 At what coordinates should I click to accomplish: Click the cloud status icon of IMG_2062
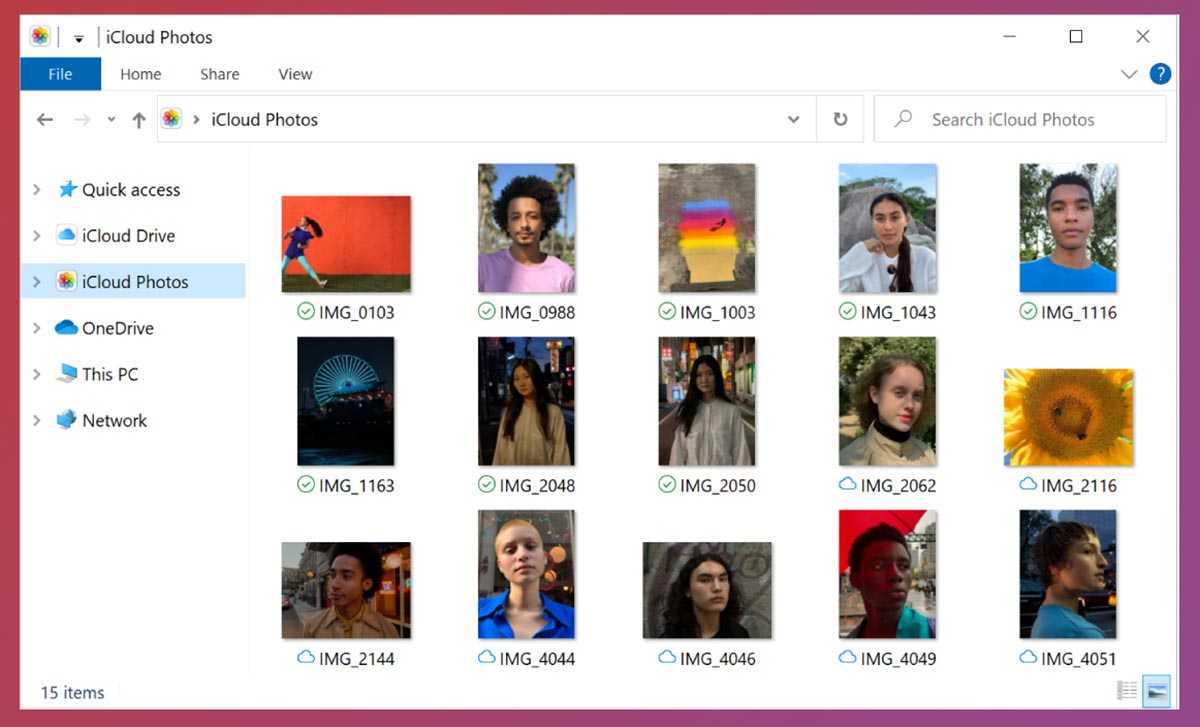[847, 485]
